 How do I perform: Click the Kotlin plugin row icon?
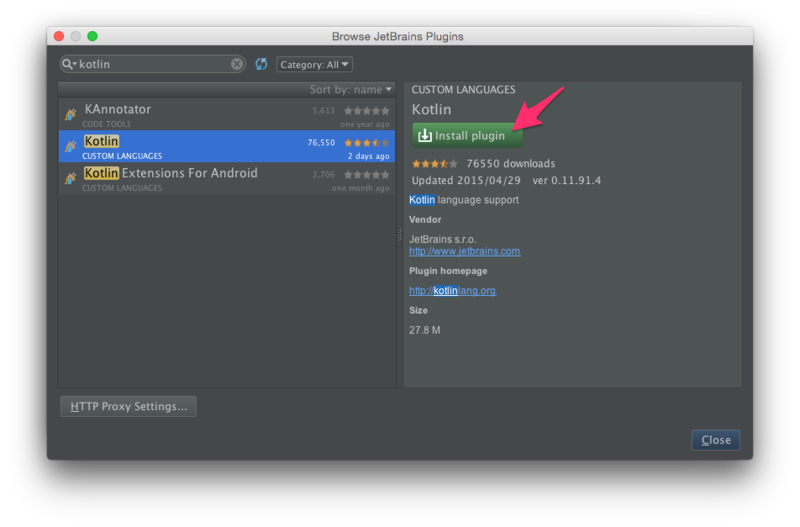click(70, 146)
